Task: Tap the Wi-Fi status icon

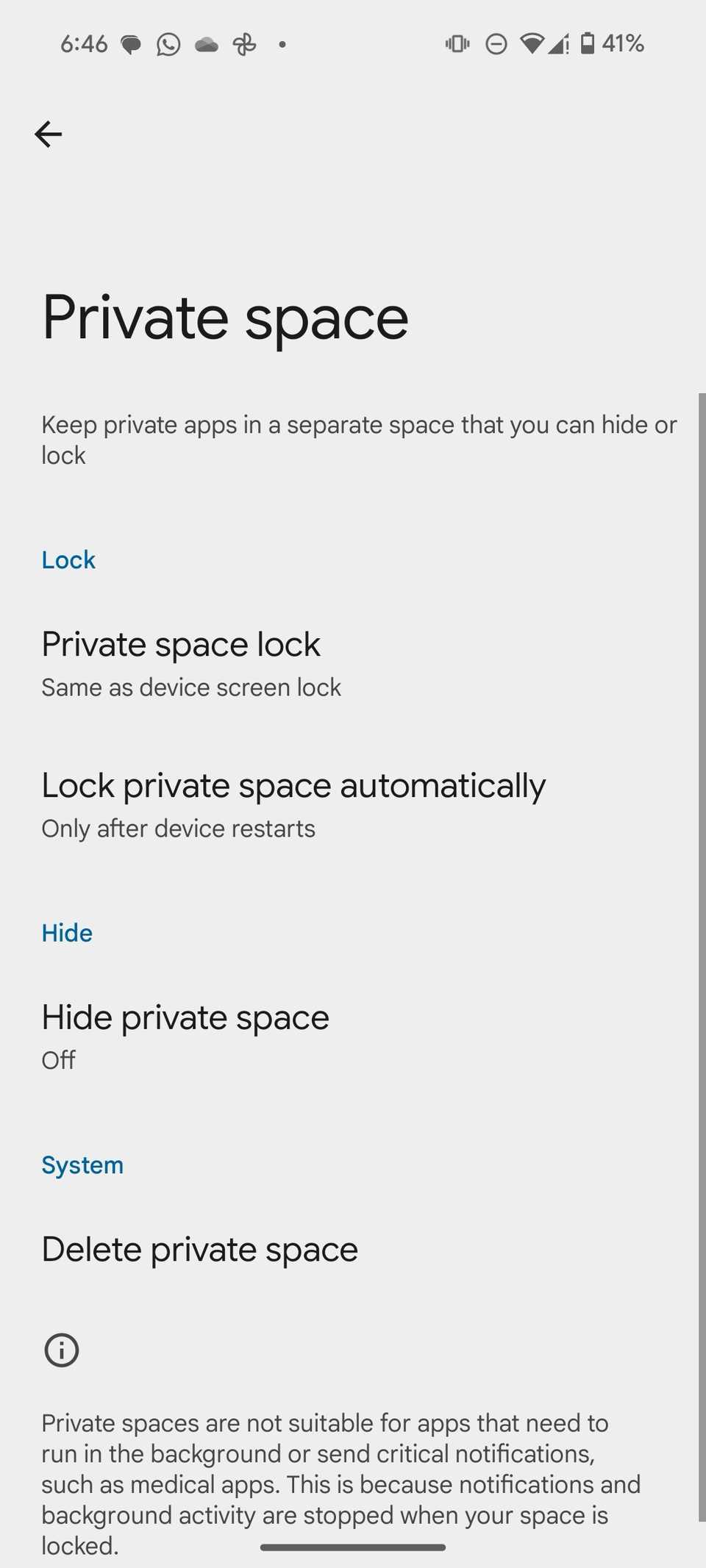Action: pos(531,44)
